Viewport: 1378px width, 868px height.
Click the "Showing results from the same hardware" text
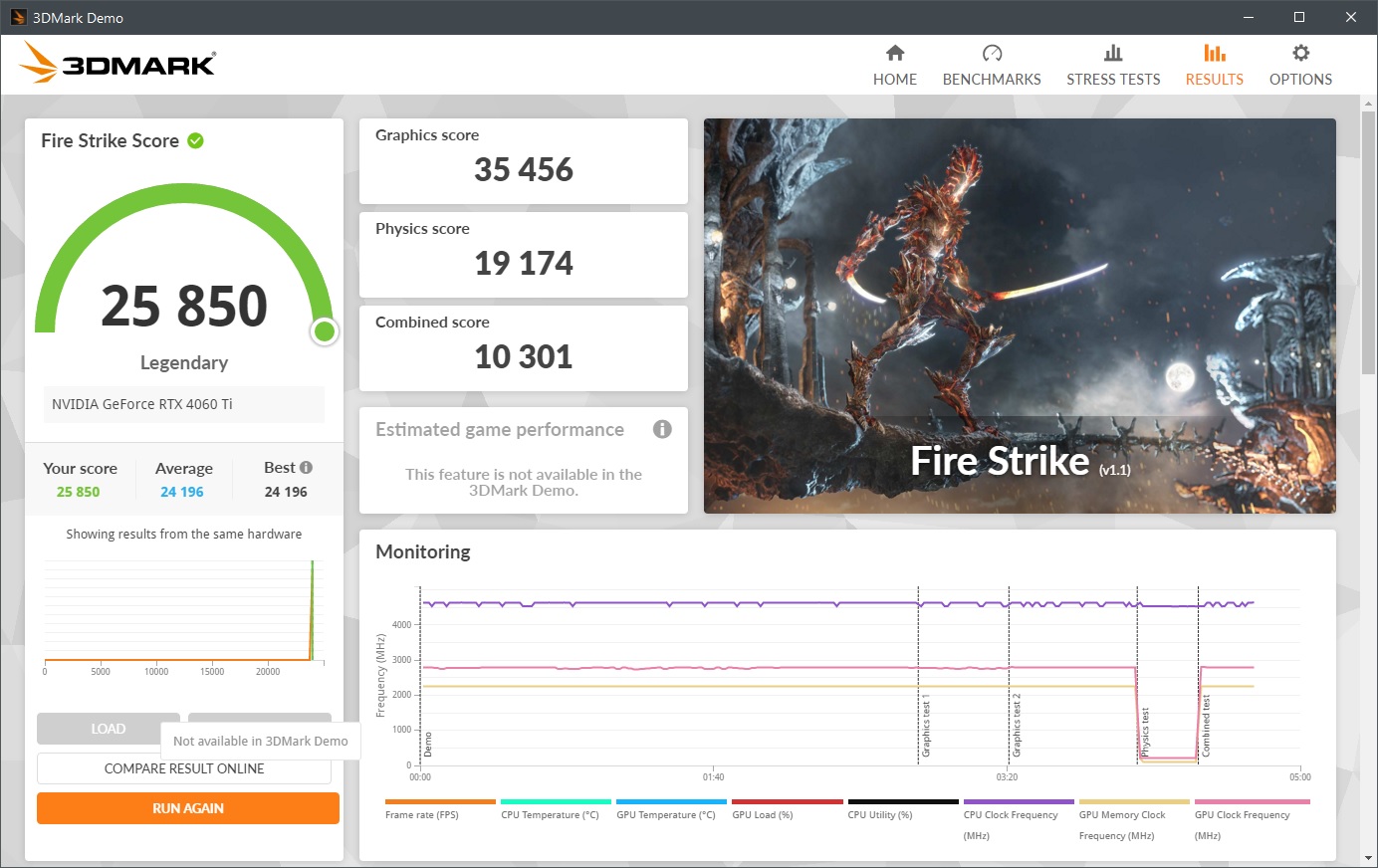point(184,535)
